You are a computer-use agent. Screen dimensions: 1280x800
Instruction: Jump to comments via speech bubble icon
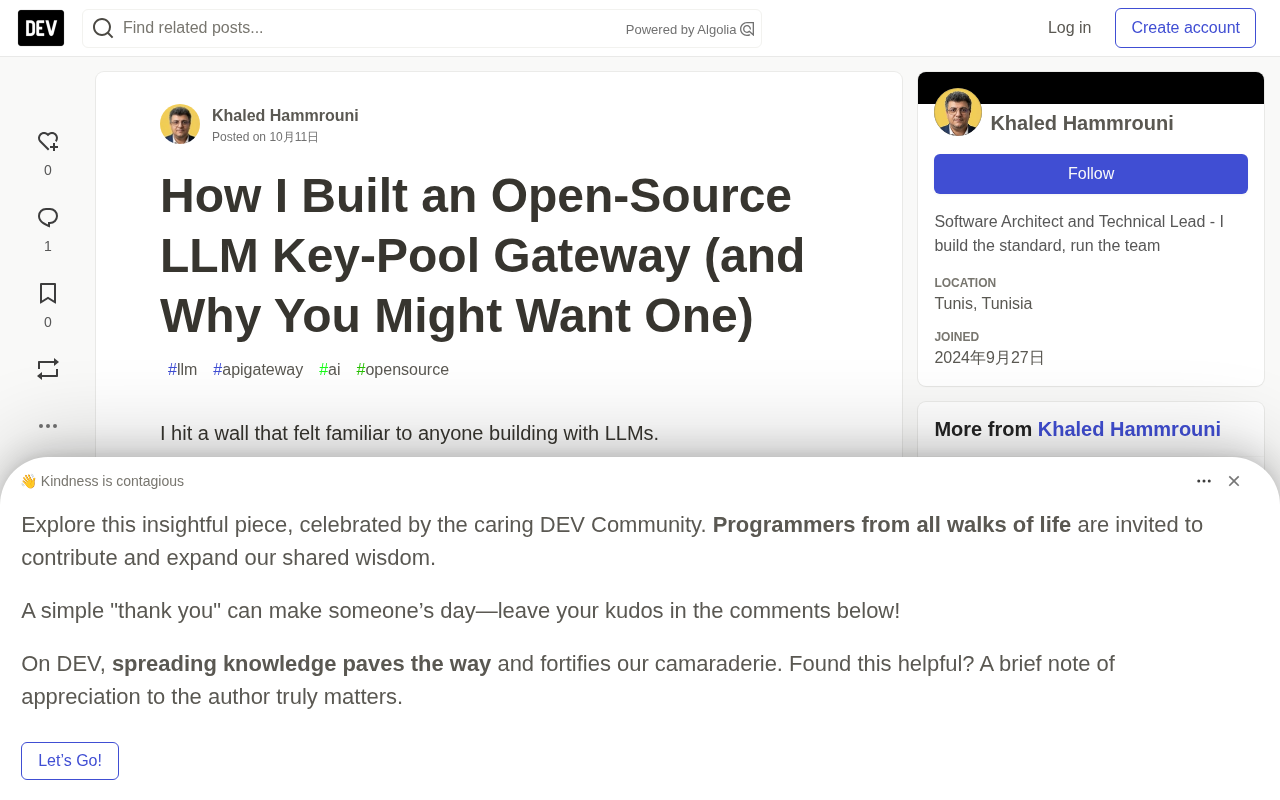click(x=48, y=218)
